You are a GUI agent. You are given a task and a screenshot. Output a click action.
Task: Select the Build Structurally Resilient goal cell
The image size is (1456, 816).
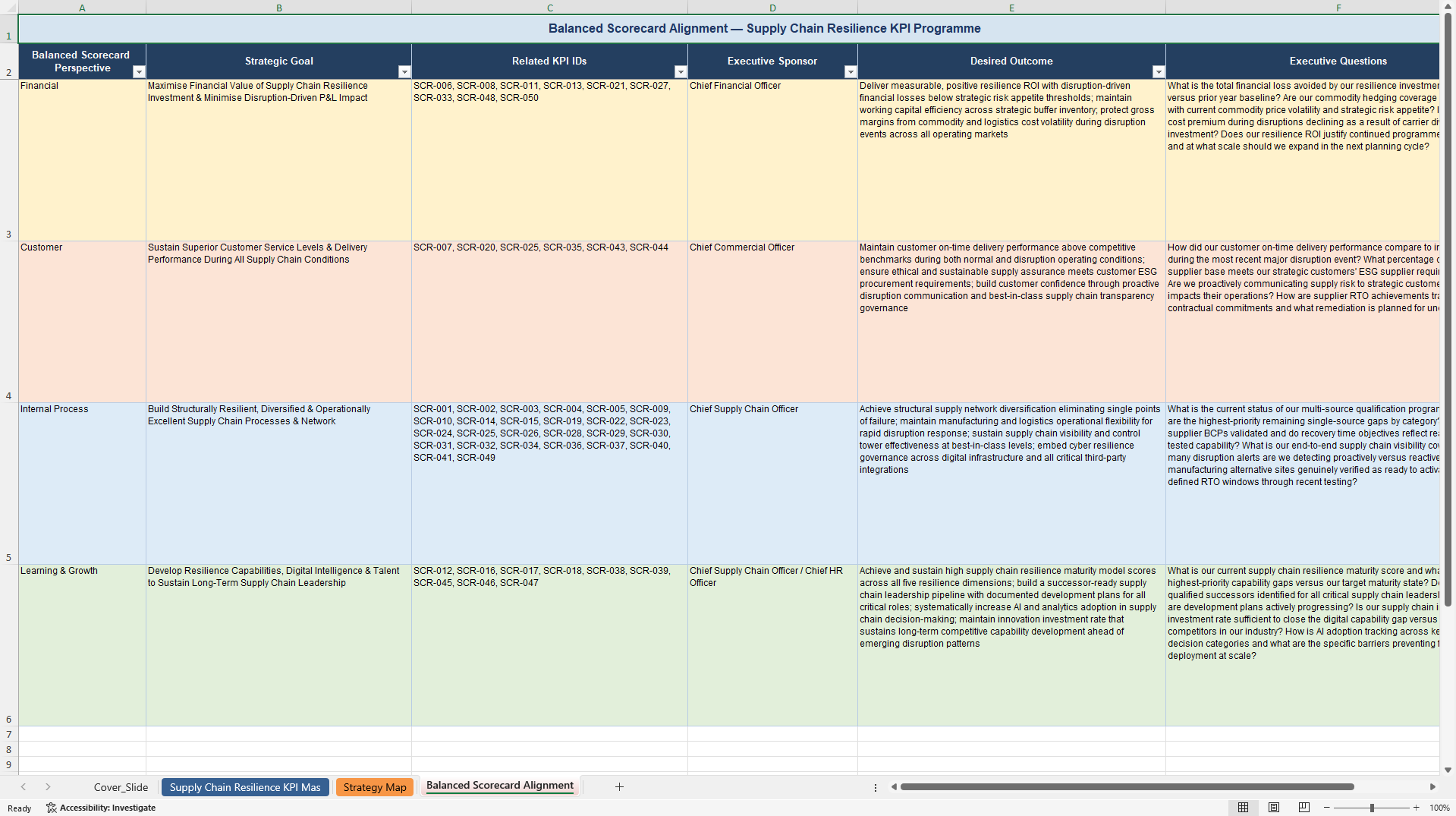(279, 484)
